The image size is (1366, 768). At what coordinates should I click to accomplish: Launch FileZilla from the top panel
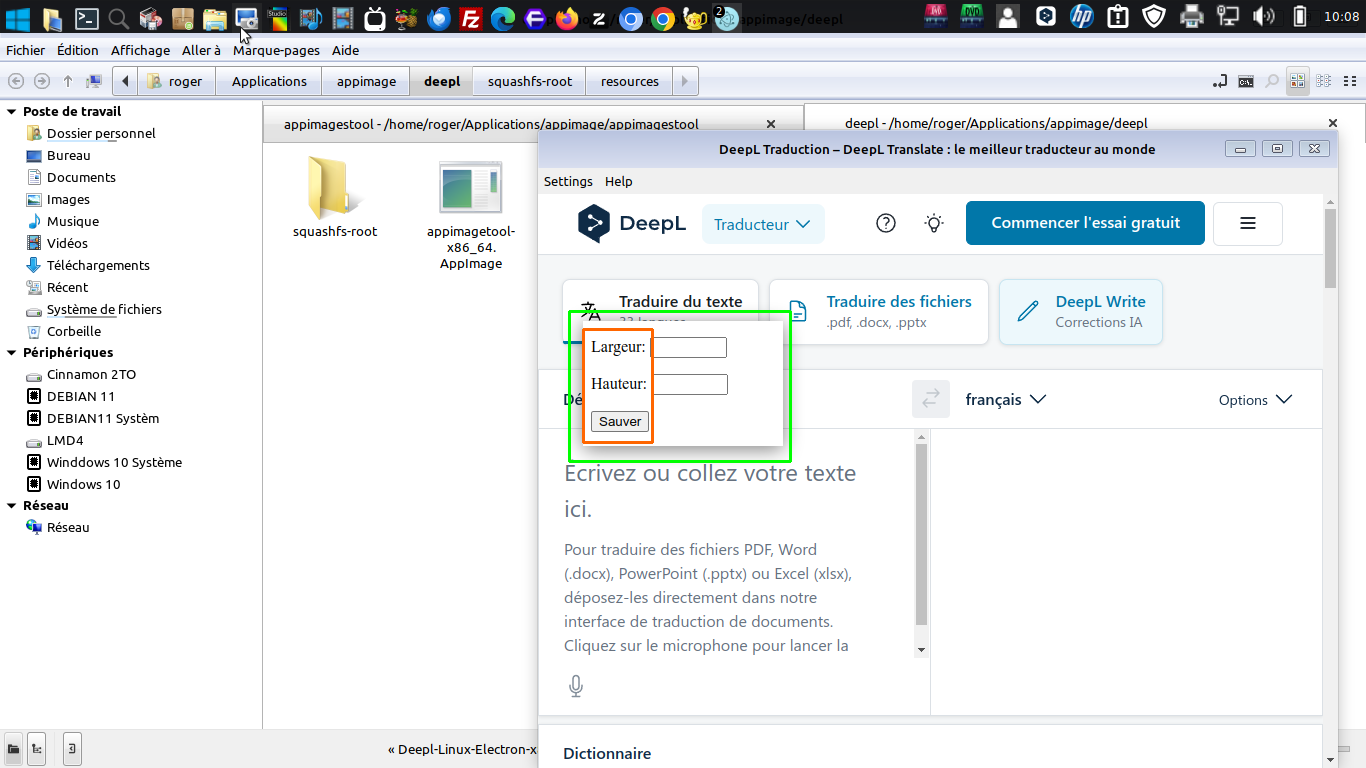click(471, 17)
